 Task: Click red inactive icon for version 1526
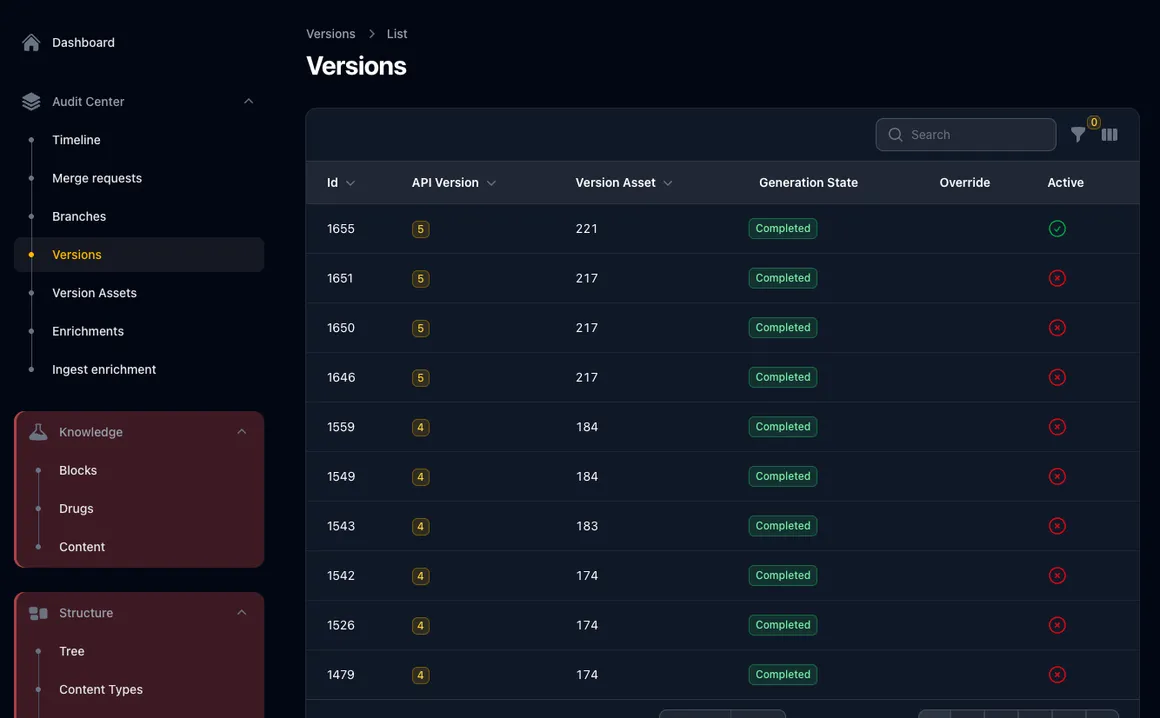tap(1057, 625)
